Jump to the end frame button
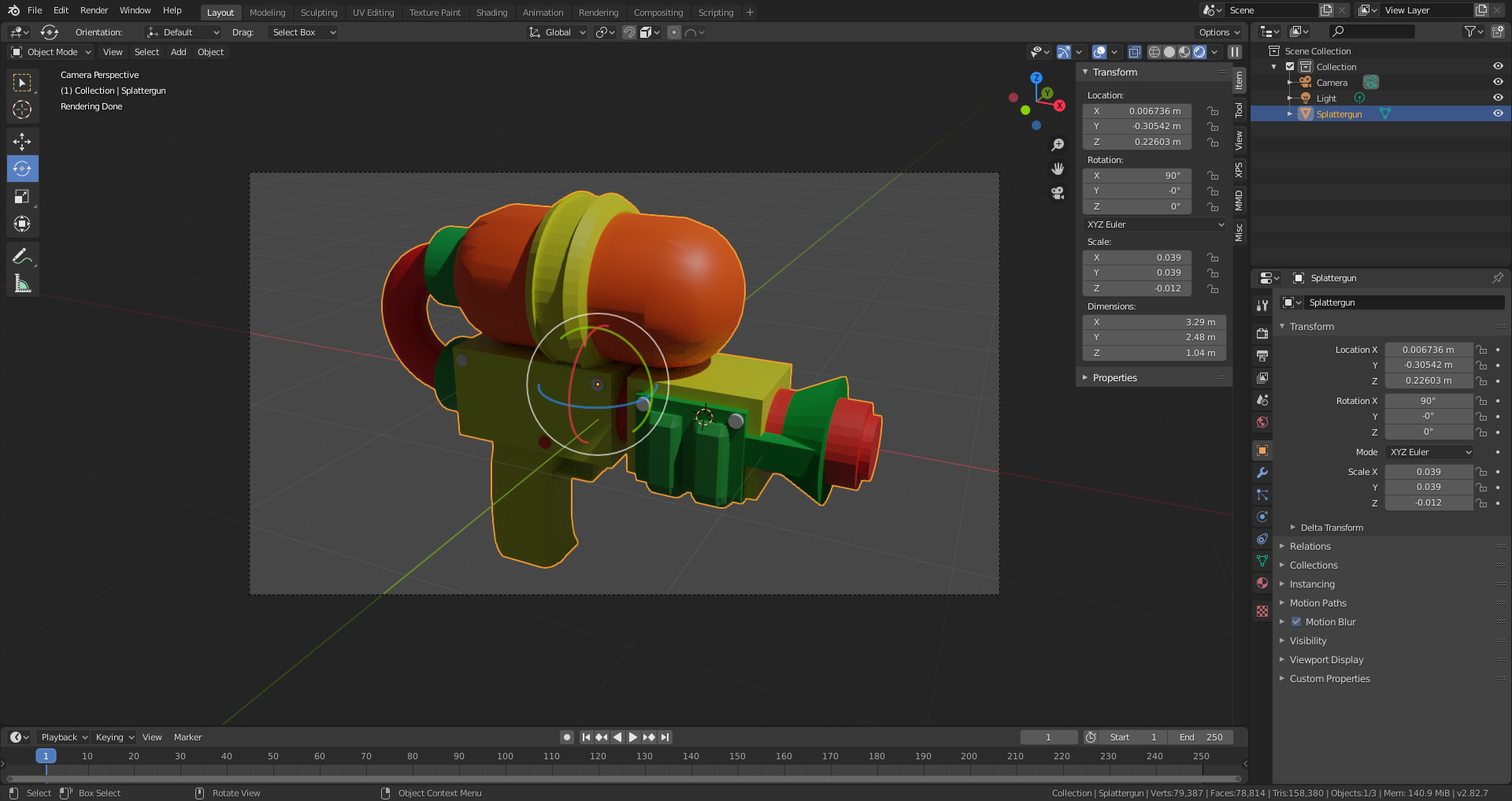1512x801 pixels. click(665, 737)
